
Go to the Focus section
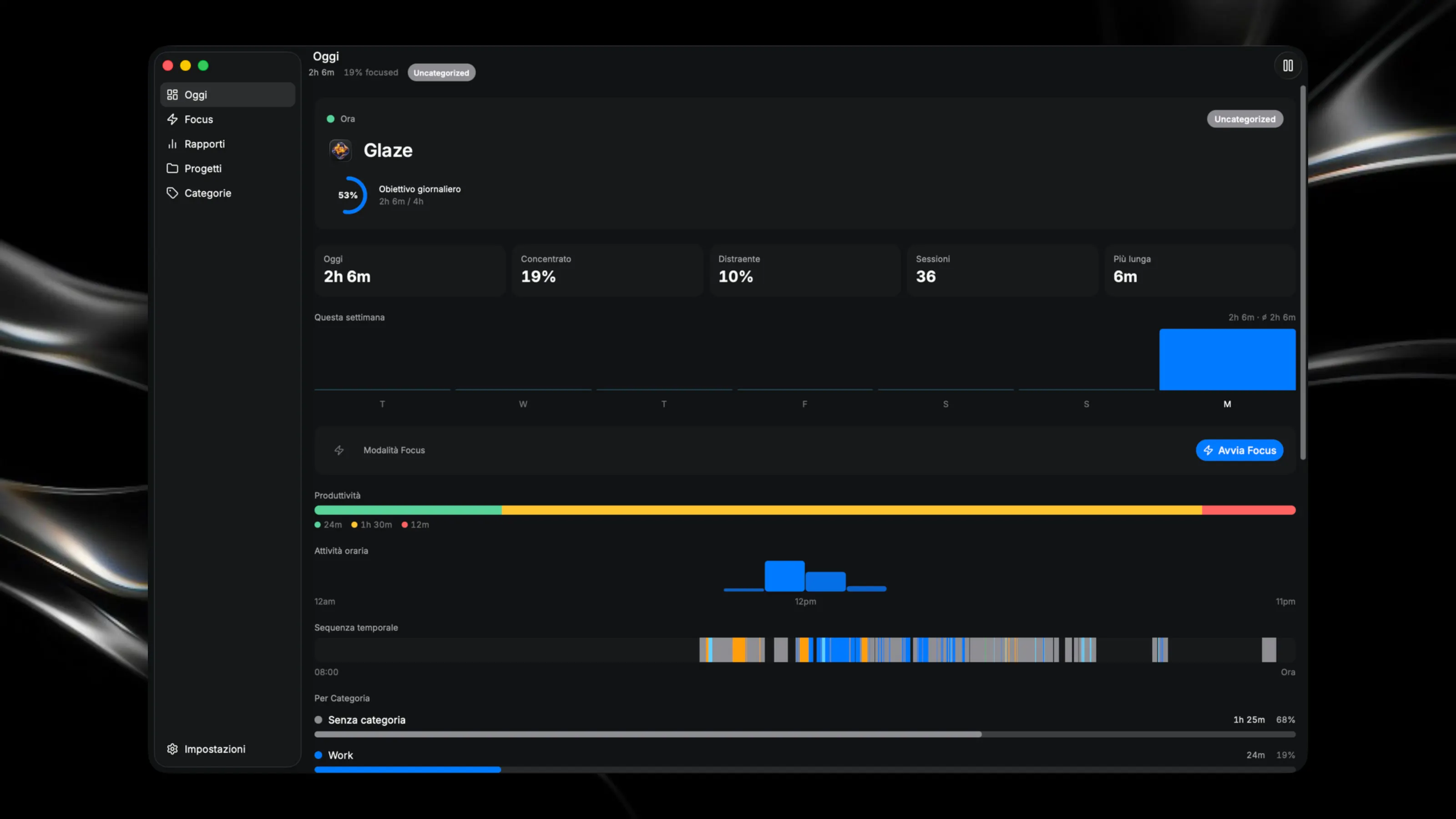click(x=227, y=119)
